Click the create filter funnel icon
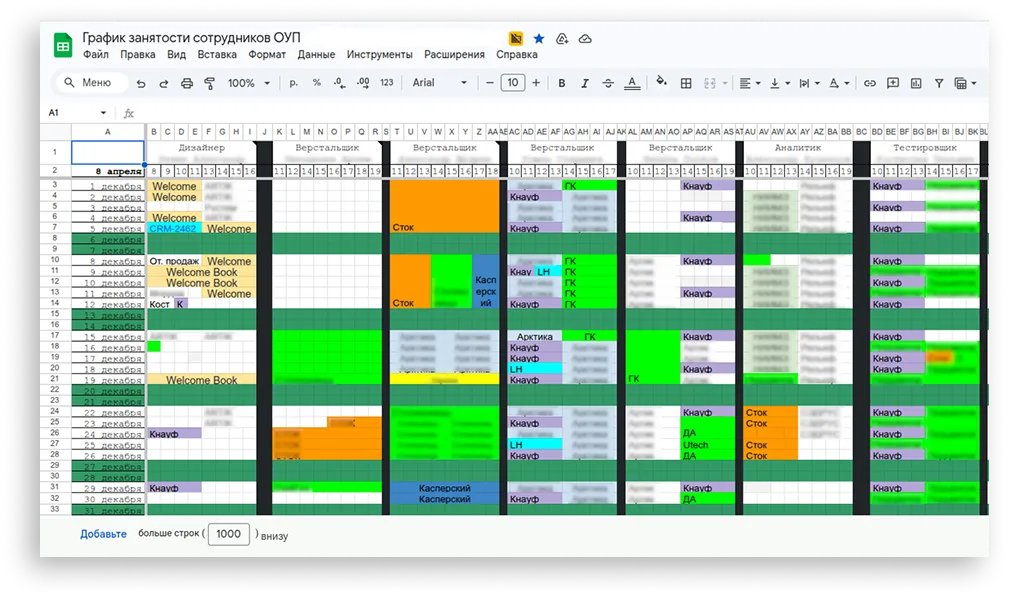The image size is (1009, 597). pos(938,83)
